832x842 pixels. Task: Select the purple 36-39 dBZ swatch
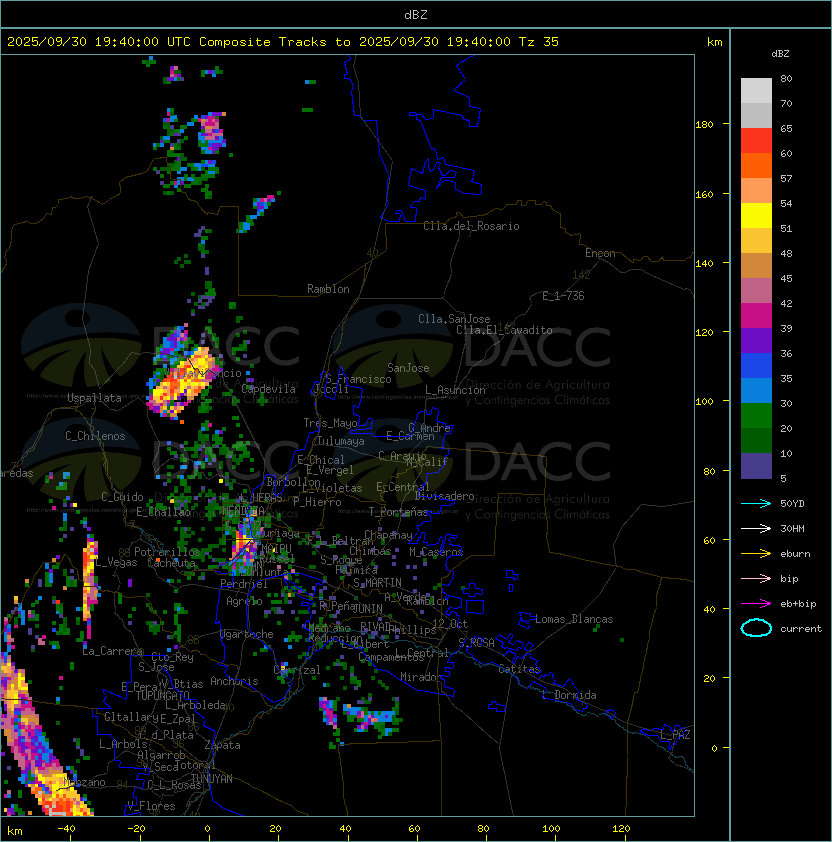click(756, 340)
